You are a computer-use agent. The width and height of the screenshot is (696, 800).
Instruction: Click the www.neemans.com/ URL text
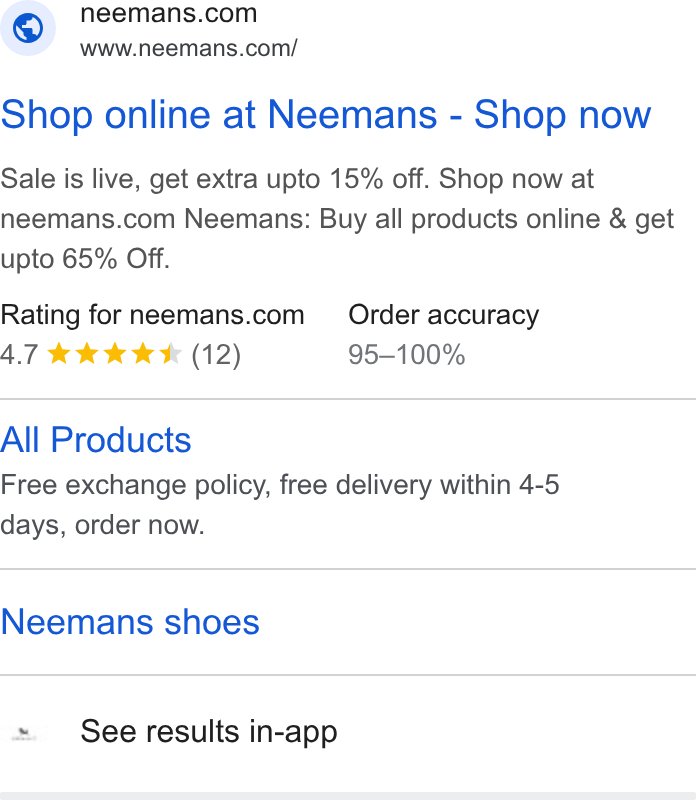(189, 48)
